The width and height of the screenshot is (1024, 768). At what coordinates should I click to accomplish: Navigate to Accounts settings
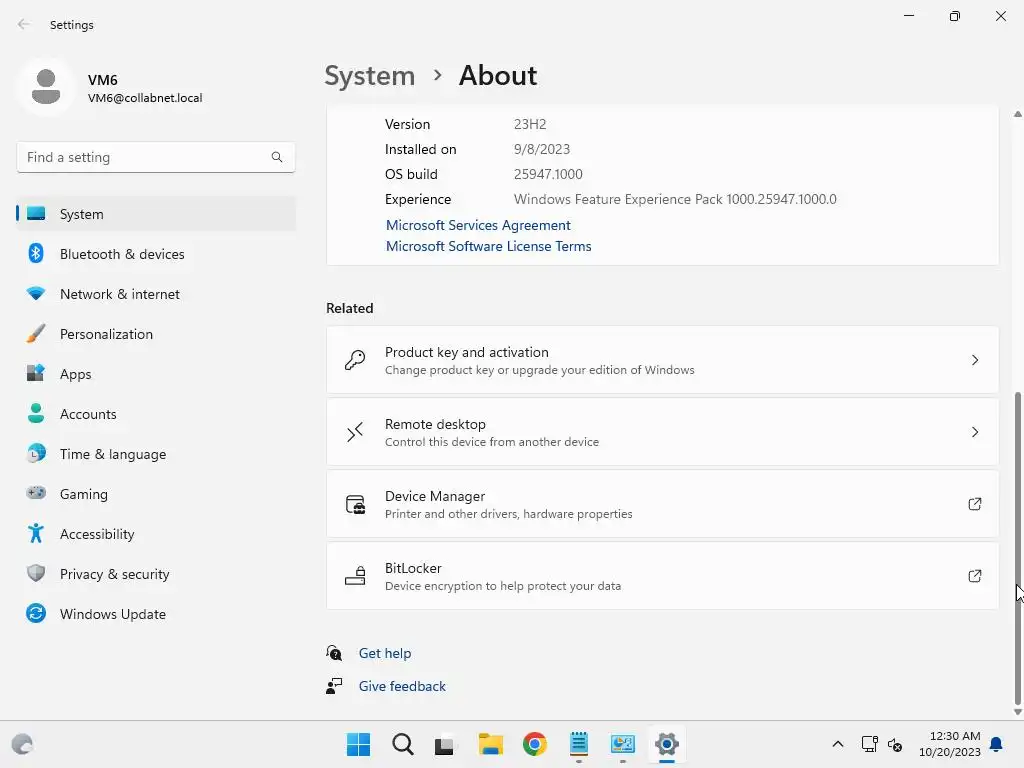[156, 413]
